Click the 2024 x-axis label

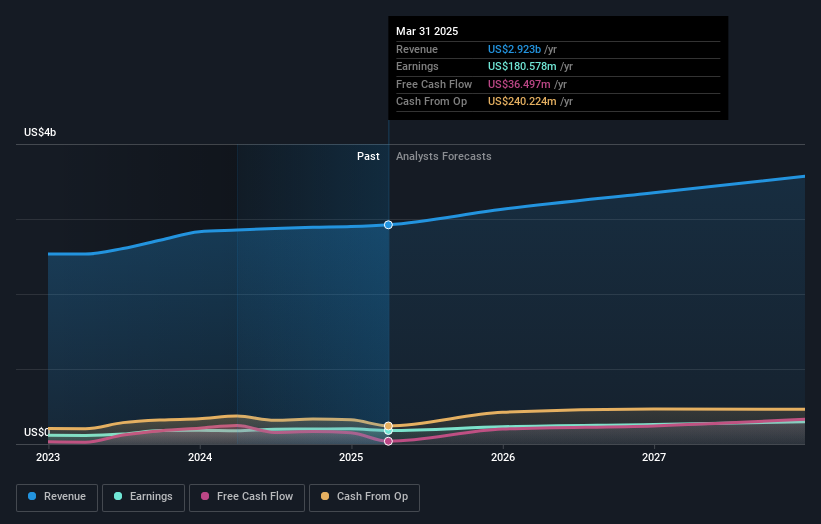point(200,457)
